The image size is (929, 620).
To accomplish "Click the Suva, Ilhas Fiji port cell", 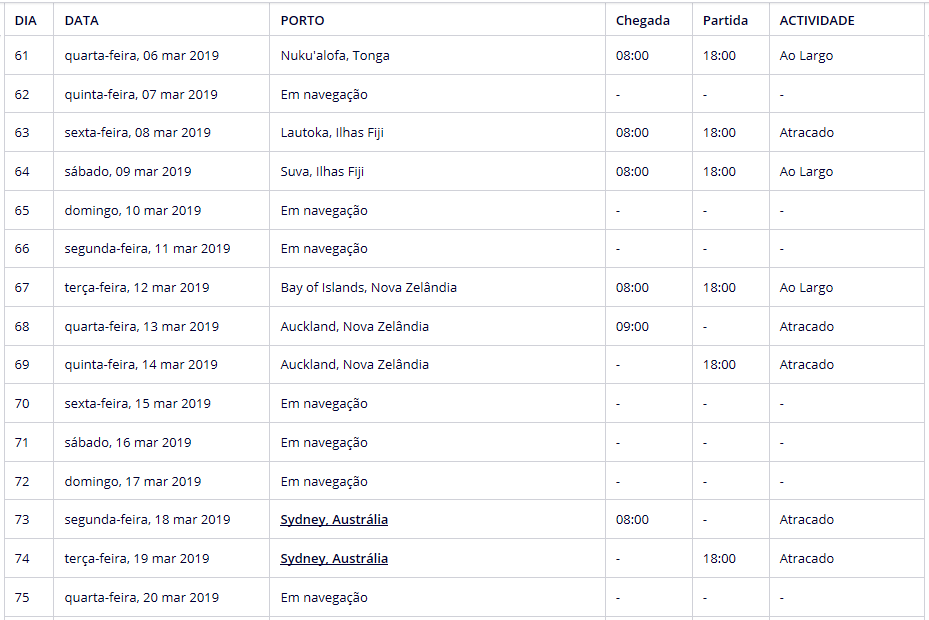I will tap(322, 172).
